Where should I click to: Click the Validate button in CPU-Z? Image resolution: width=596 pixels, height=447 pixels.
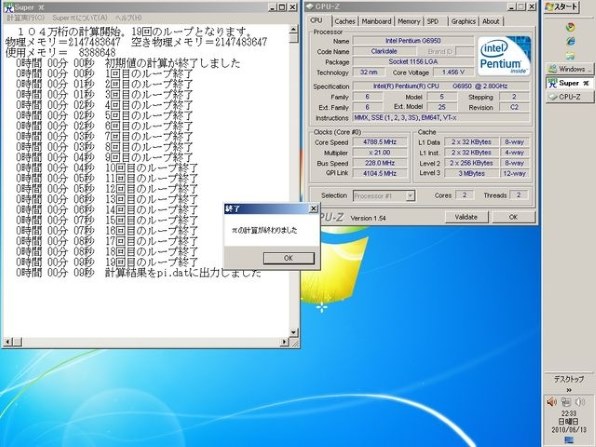coord(466,217)
